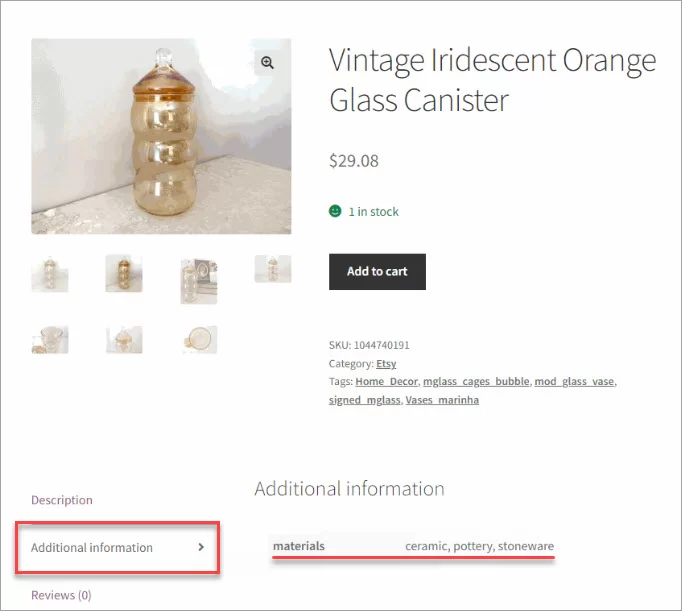Click the green in-stock smiley icon

[x=335, y=212]
